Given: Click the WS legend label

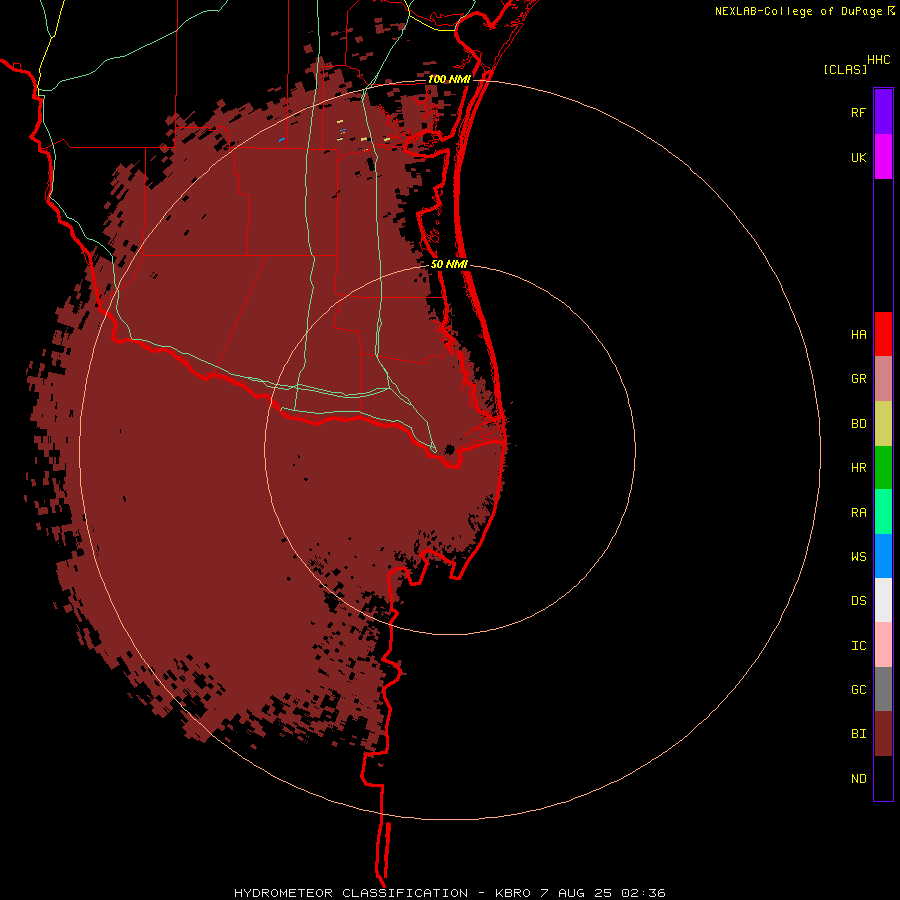Looking at the screenshot, I should [x=858, y=556].
